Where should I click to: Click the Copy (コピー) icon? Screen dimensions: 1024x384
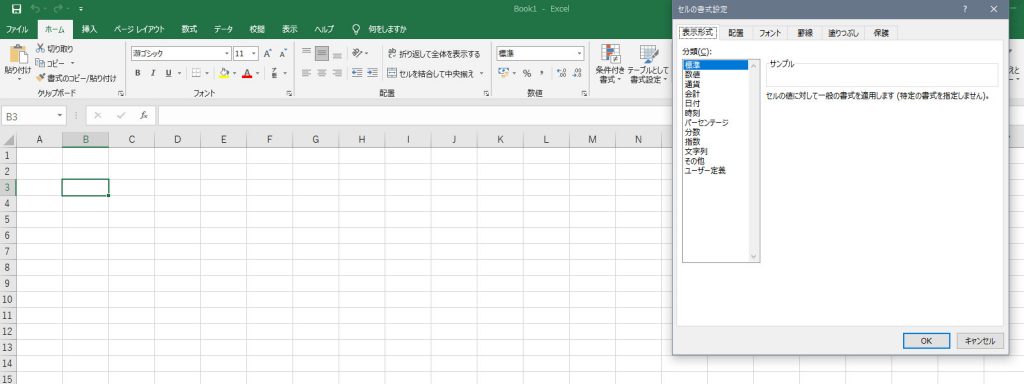pos(40,63)
